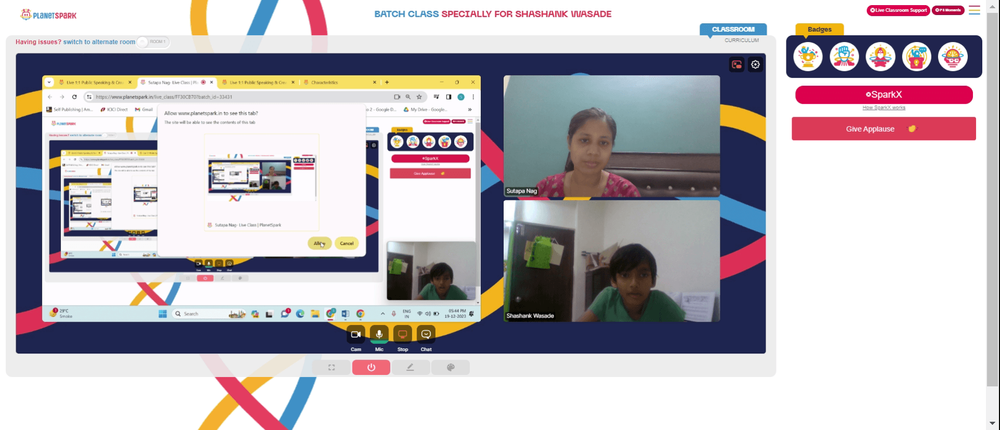Click Sutapa Nag's video tile
1000x430 pixels.
pos(612,137)
